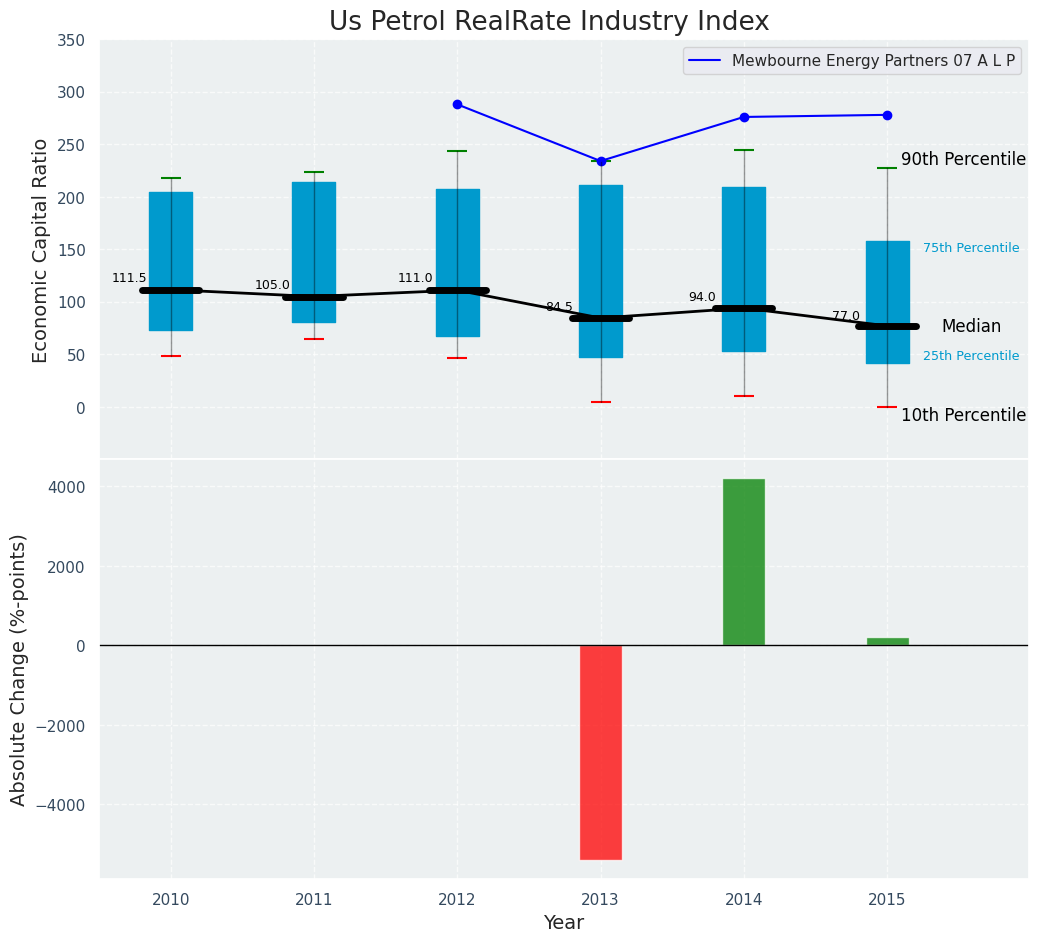Select the 90th Percentile label
Image resolution: width=1039 pixels, height=942 pixels.
(963, 160)
